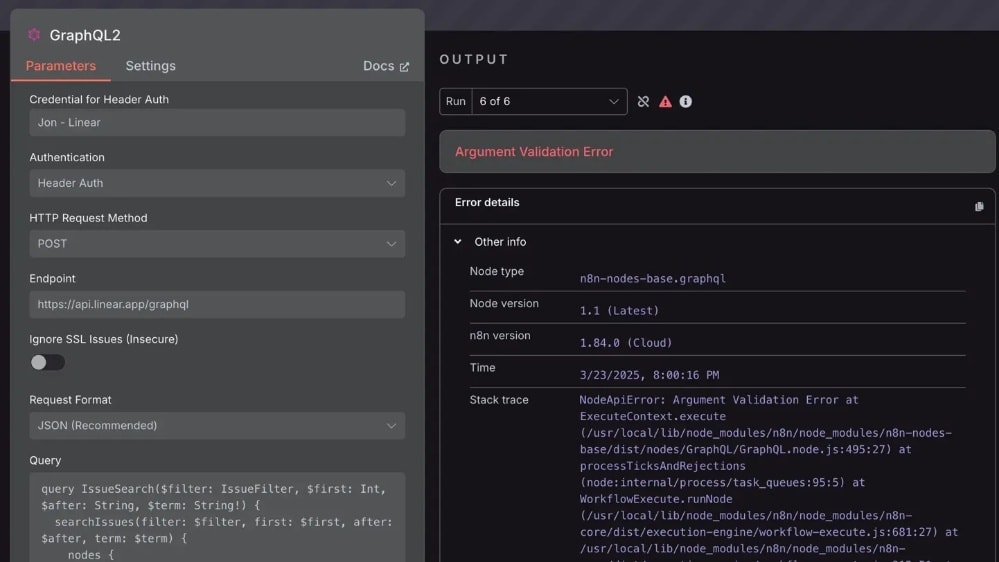This screenshot has width=999, height=562.
Task: Click the Stack trace row label
Action: [x=499, y=400]
